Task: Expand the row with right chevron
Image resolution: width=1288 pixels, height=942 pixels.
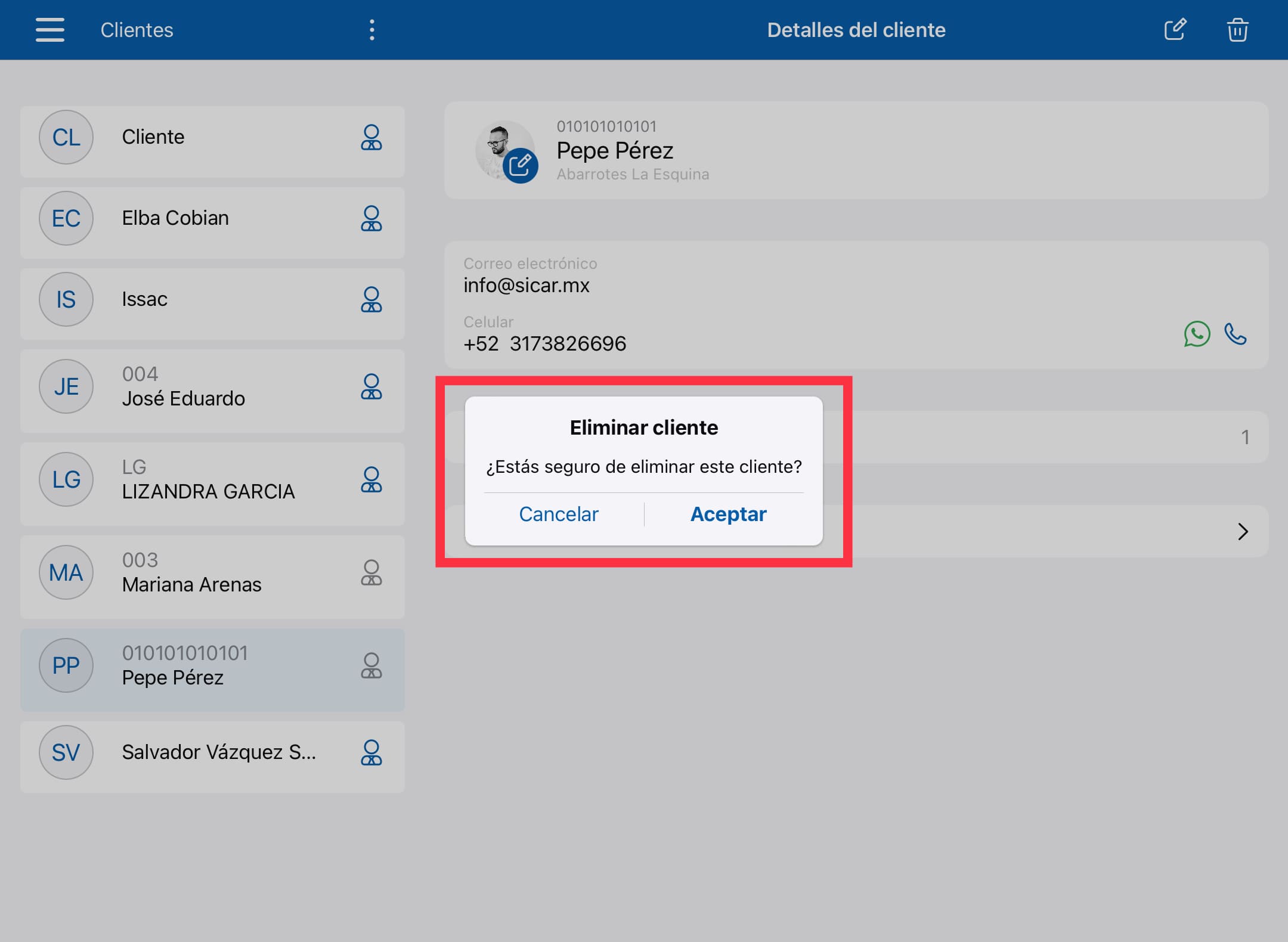Action: (x=1243, y=531)
